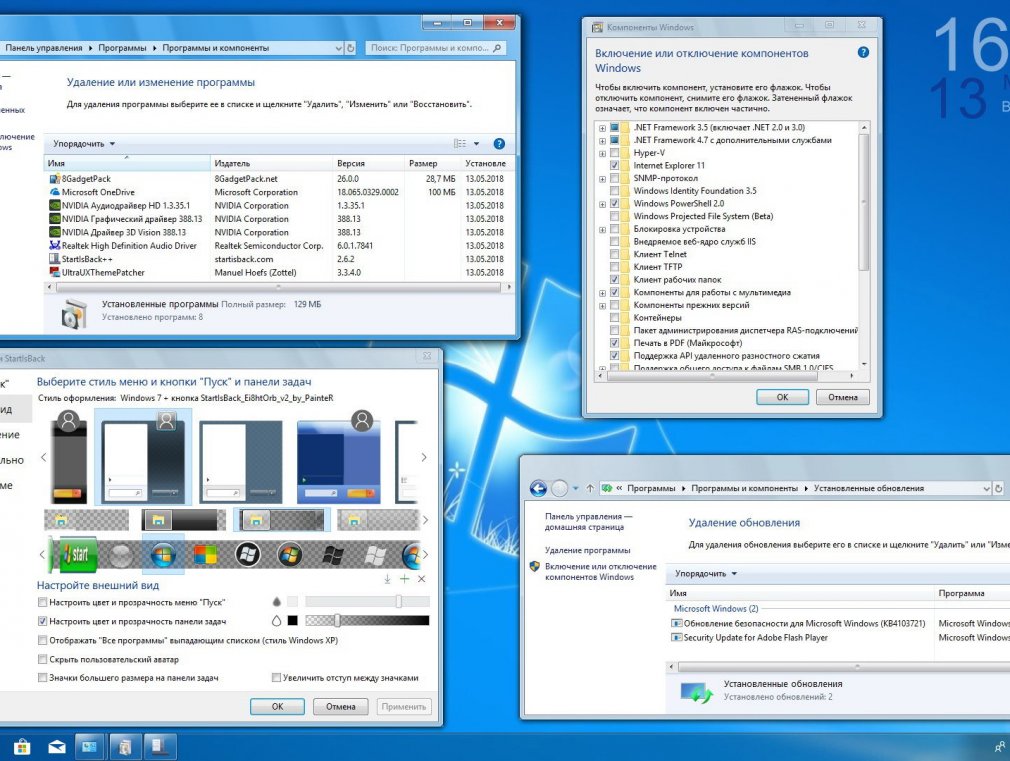Click 'Программы и компоненты' breadcrumb in updates window
The height and width of the screenshot is (761, 1010).
(x=744, y=488)
